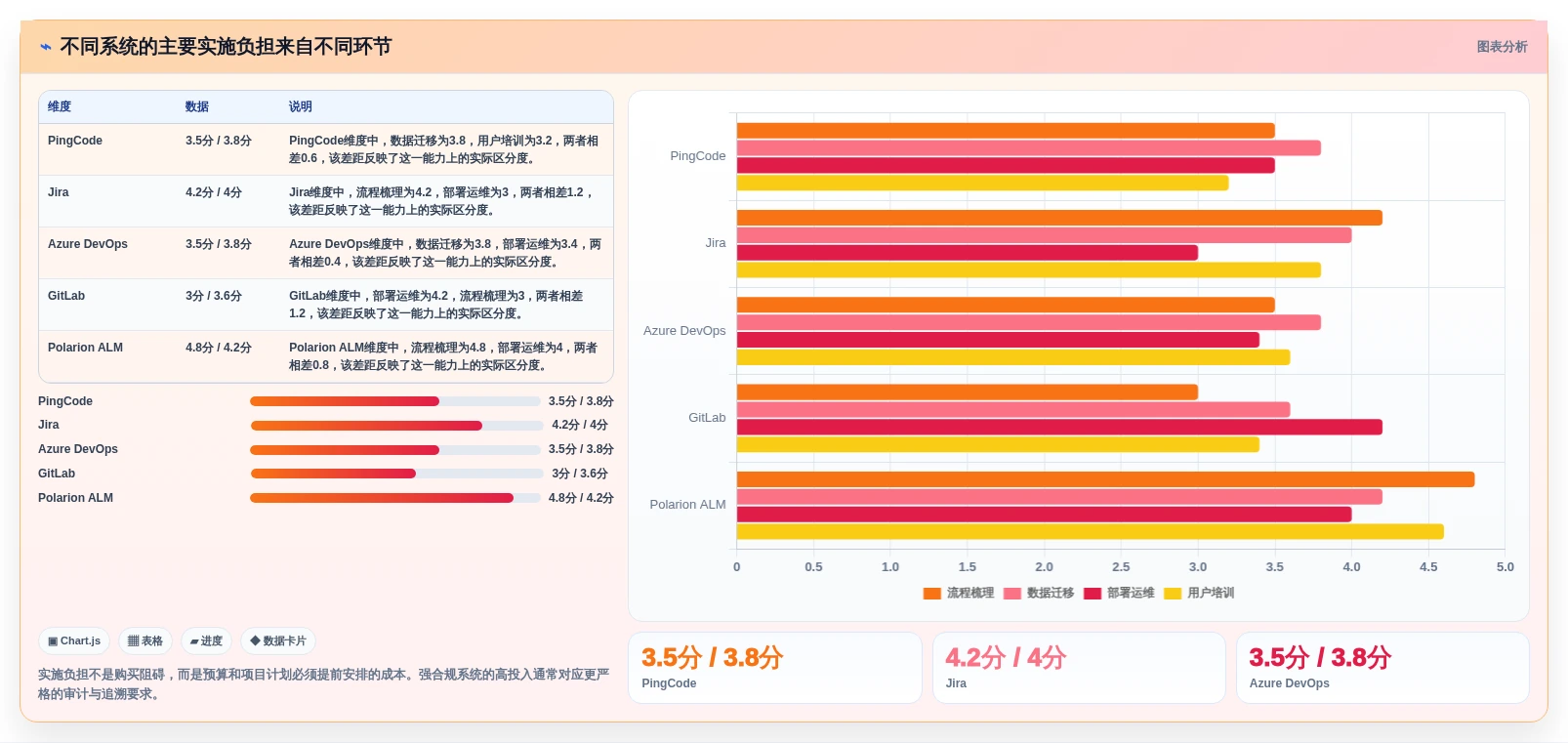
Task: Click PingCode orange 流程梳理 bar in chart
Action: 1006,131
